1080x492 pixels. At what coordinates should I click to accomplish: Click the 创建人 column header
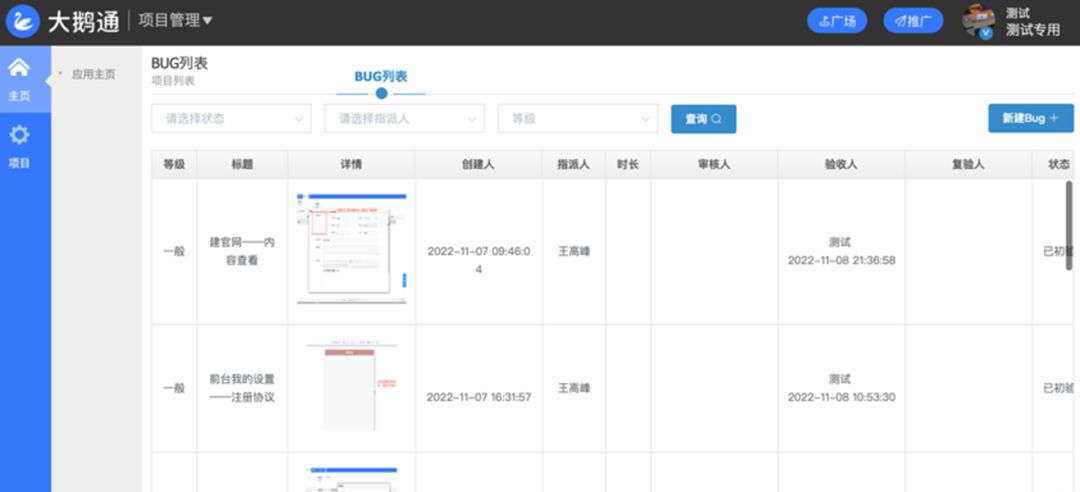(x=479, y=165)
